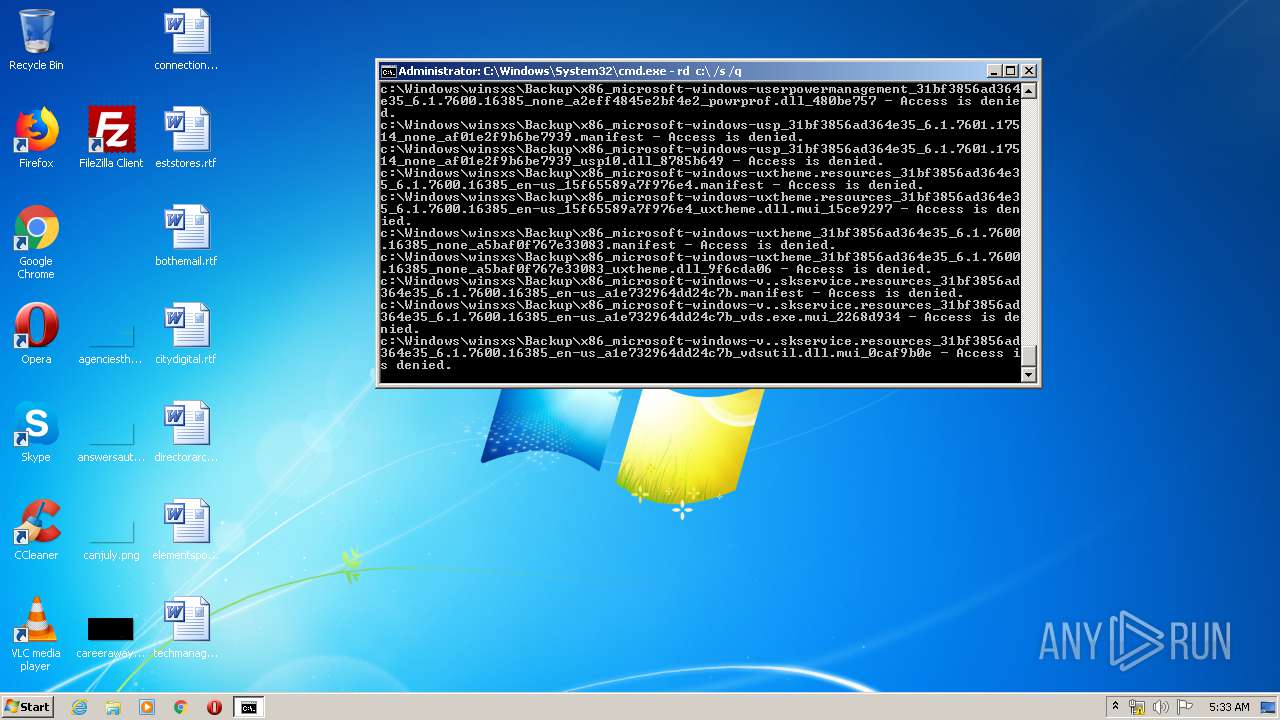
Task: Click the cmd window scrollbar thumb
Action: pos(1028,357)
